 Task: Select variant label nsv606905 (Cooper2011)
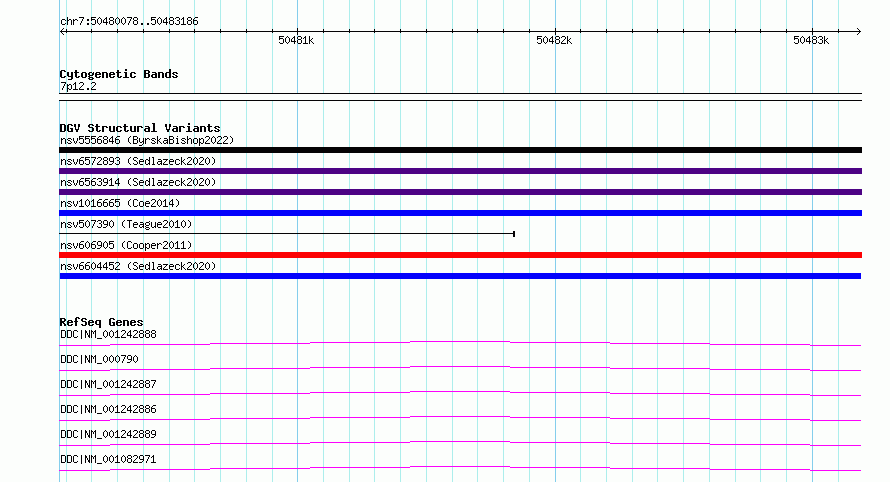pyautogui.click(x=126, y=245)
